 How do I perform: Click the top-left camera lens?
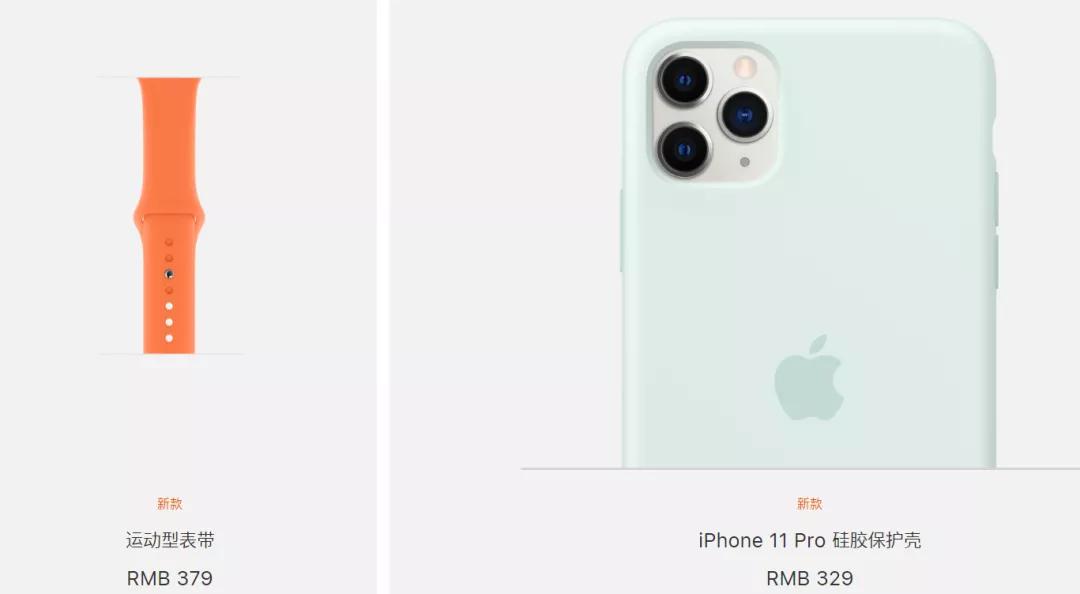coord(684,80)
